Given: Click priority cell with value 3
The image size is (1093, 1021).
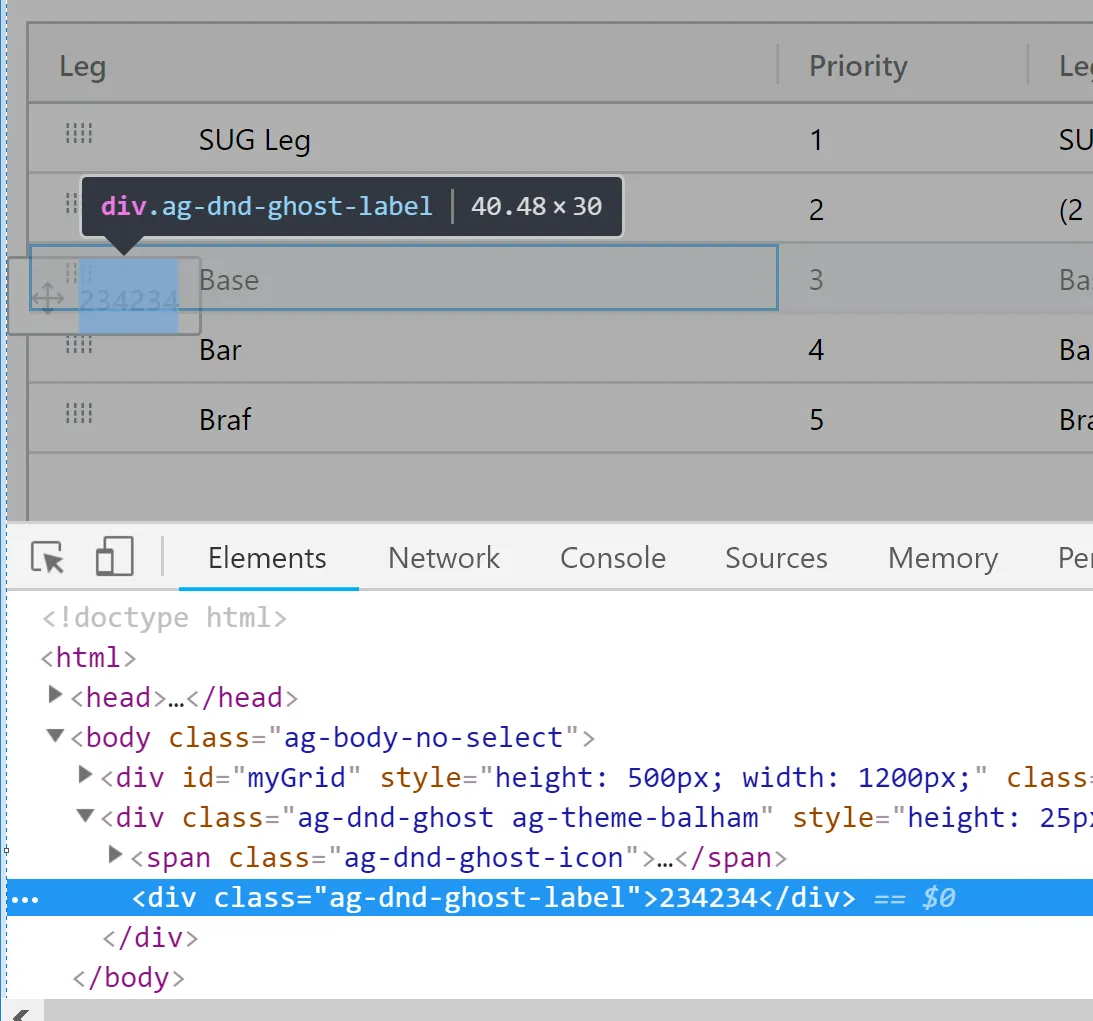Looking at the screenshot, I should click(816, 279).
